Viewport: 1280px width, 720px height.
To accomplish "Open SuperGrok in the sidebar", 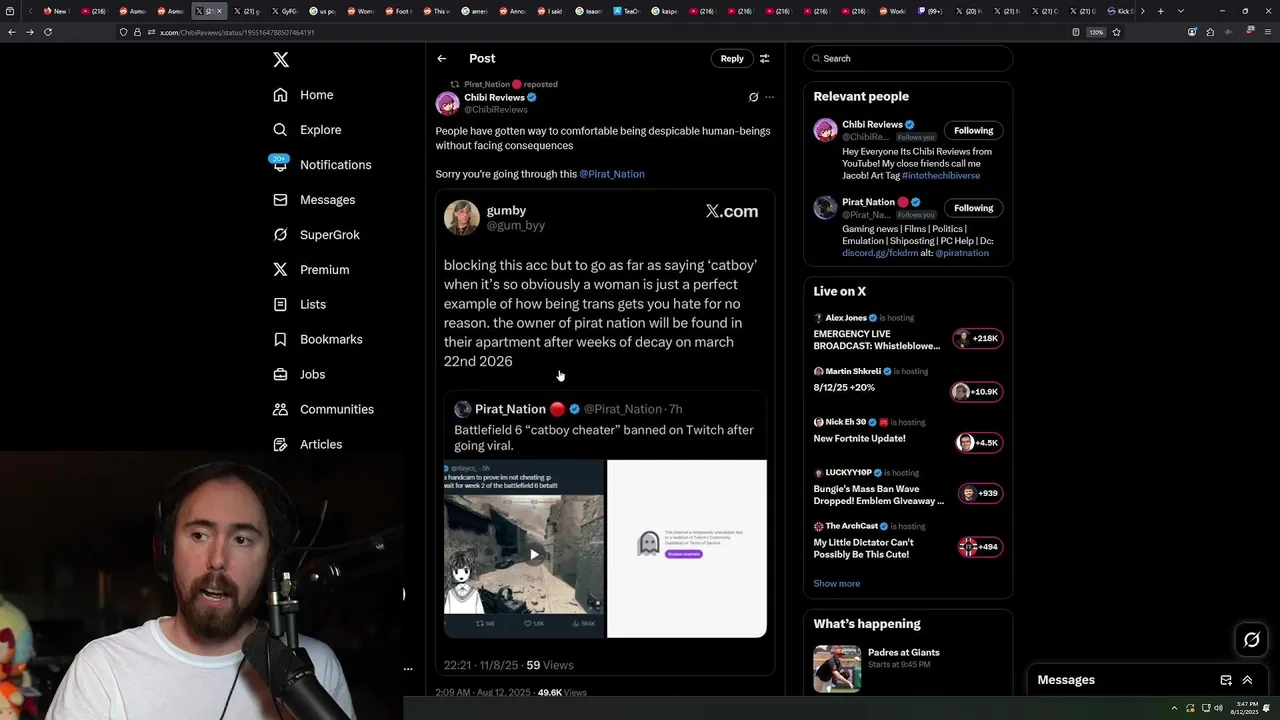I will [316, 235].
